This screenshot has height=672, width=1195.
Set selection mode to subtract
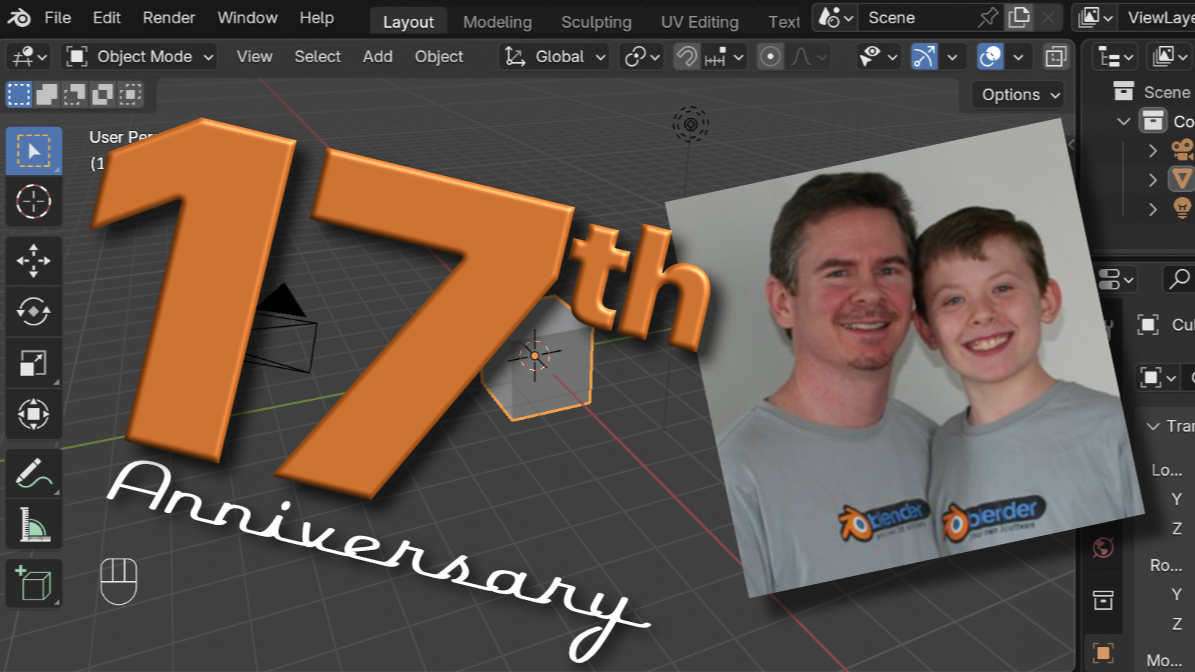(75, 94)
